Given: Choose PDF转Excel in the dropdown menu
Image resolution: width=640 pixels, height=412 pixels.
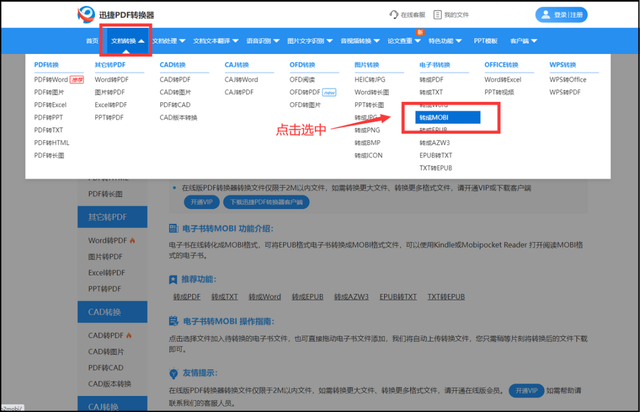Looking at the screenshot, I should 50,105.
